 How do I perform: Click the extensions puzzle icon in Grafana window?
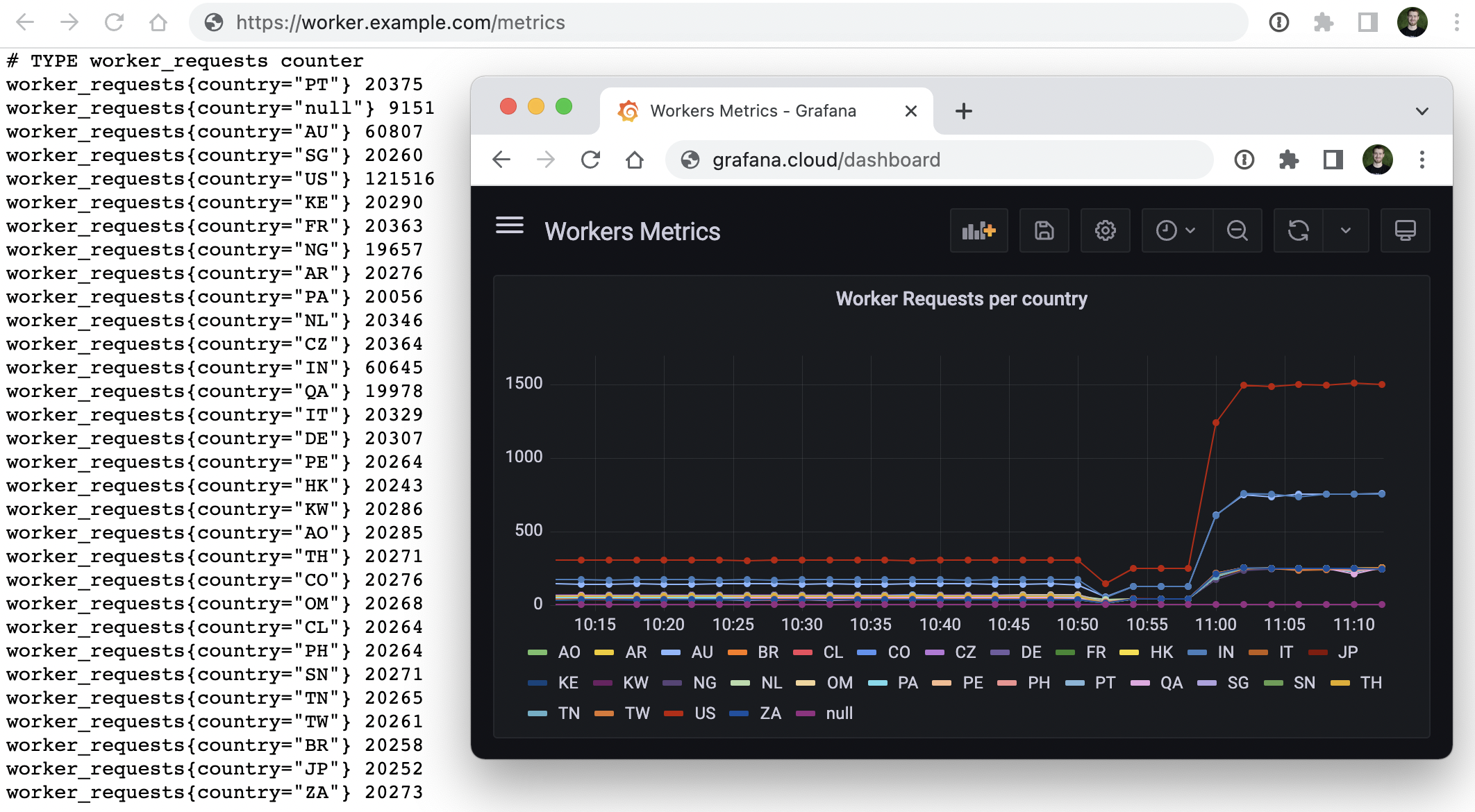pos(1288,160)
